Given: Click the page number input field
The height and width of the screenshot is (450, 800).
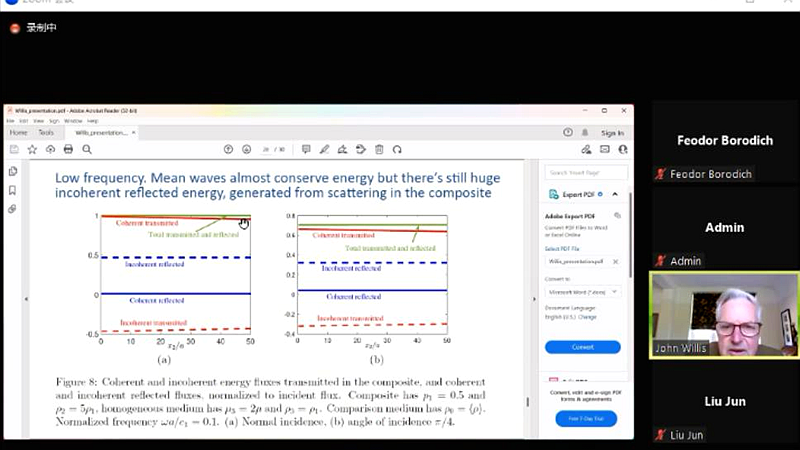Looking at the screenshot, I should [x=265, y=150].
